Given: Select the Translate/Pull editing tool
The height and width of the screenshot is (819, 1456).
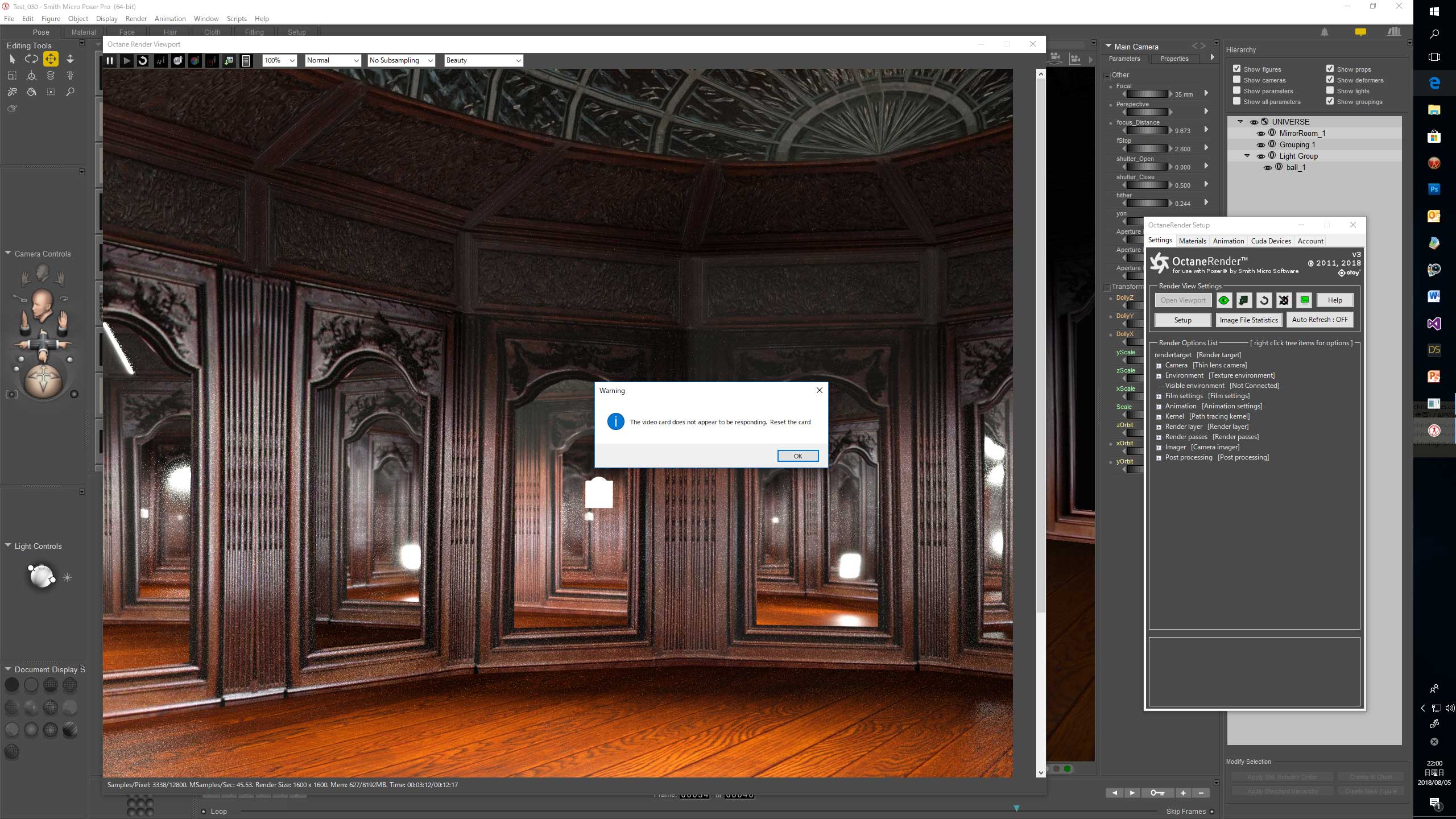Looking at the screenshot, I should [x=51, y=59].
